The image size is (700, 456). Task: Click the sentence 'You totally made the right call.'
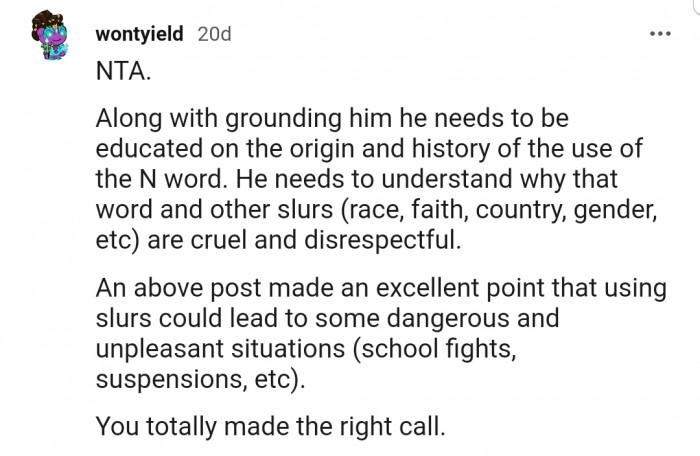(x=271, y=427)
